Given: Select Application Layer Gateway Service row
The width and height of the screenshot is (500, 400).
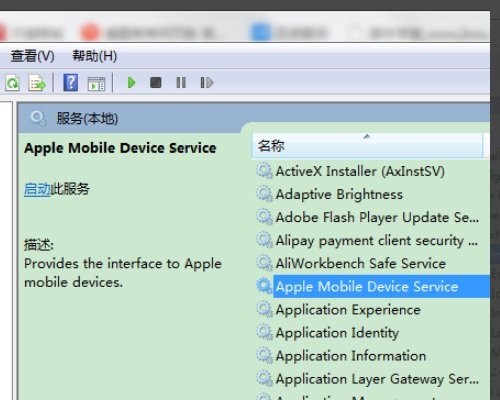Looking at the screenshot, I should click(377, 379).
